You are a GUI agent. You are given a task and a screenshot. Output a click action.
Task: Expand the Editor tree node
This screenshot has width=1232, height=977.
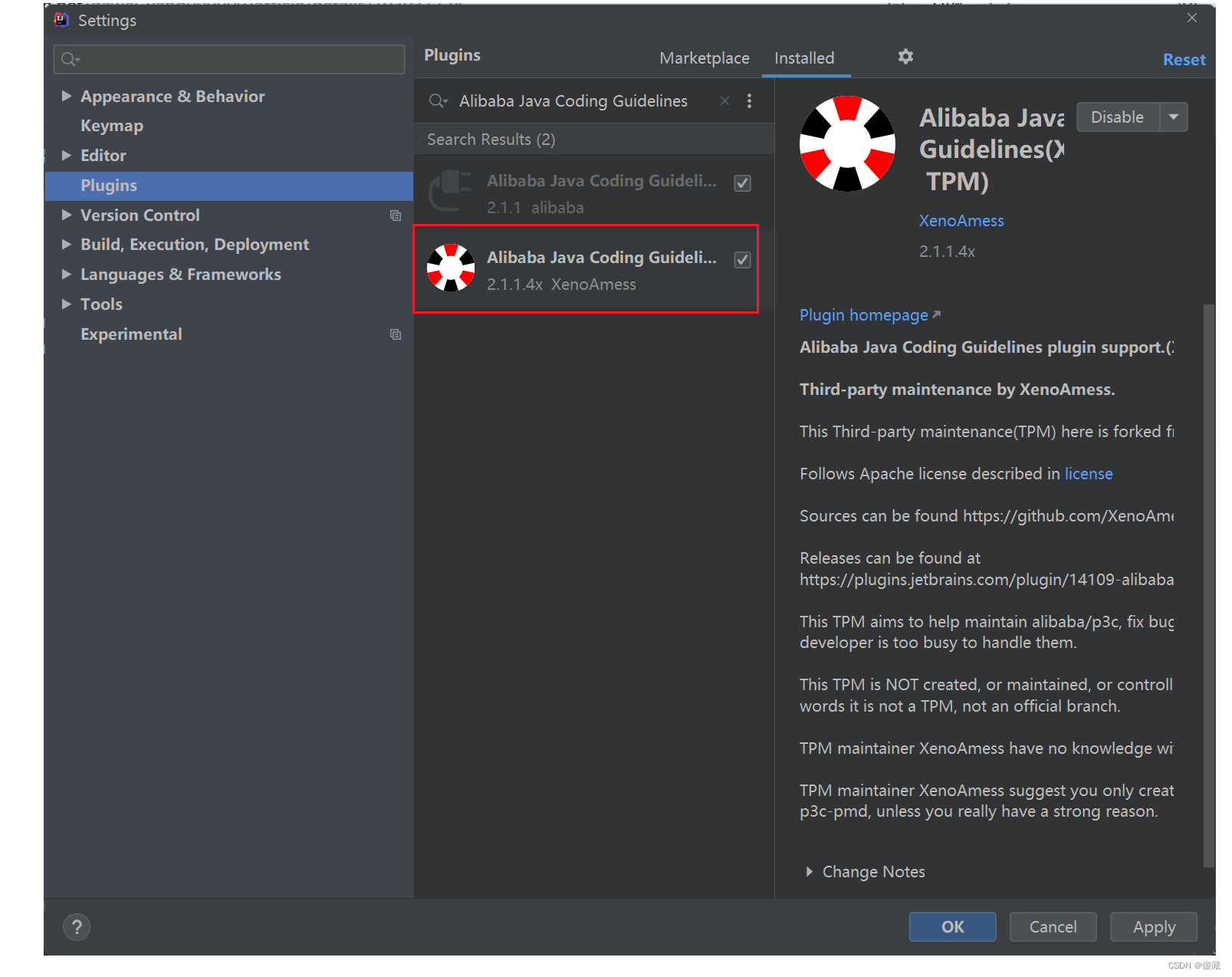coord(67,155)
